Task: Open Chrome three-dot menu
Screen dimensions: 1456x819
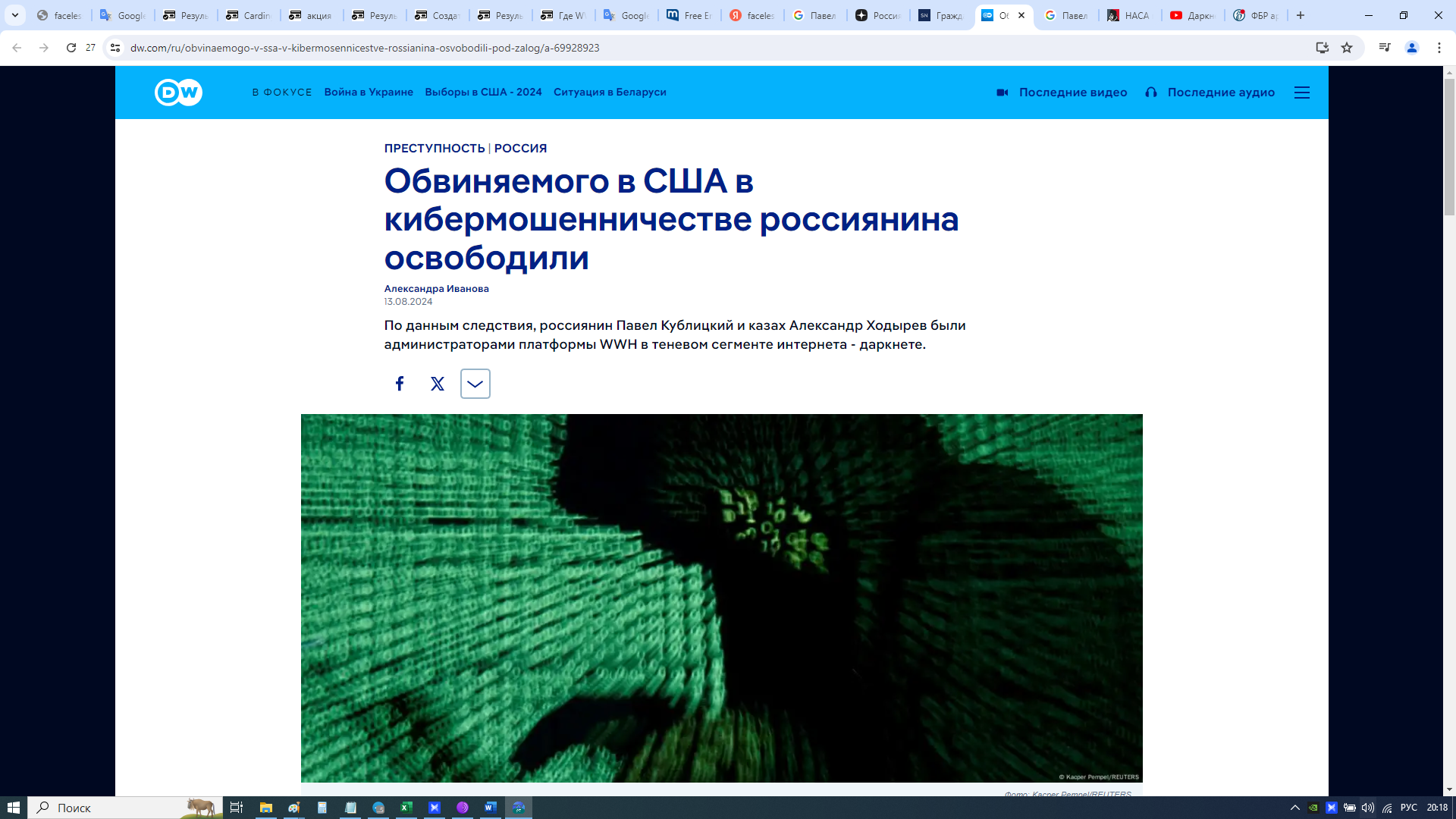Action: [1439, 48]
